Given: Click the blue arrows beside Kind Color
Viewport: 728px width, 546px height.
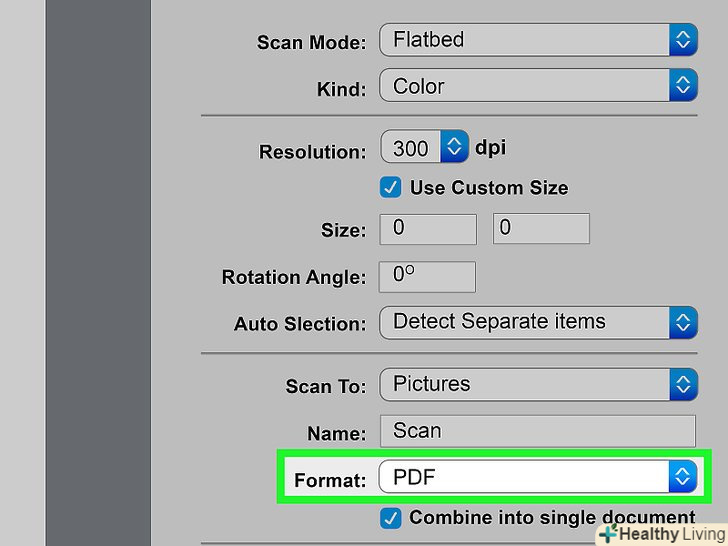Looking at the screenshot, I should 682,86.
